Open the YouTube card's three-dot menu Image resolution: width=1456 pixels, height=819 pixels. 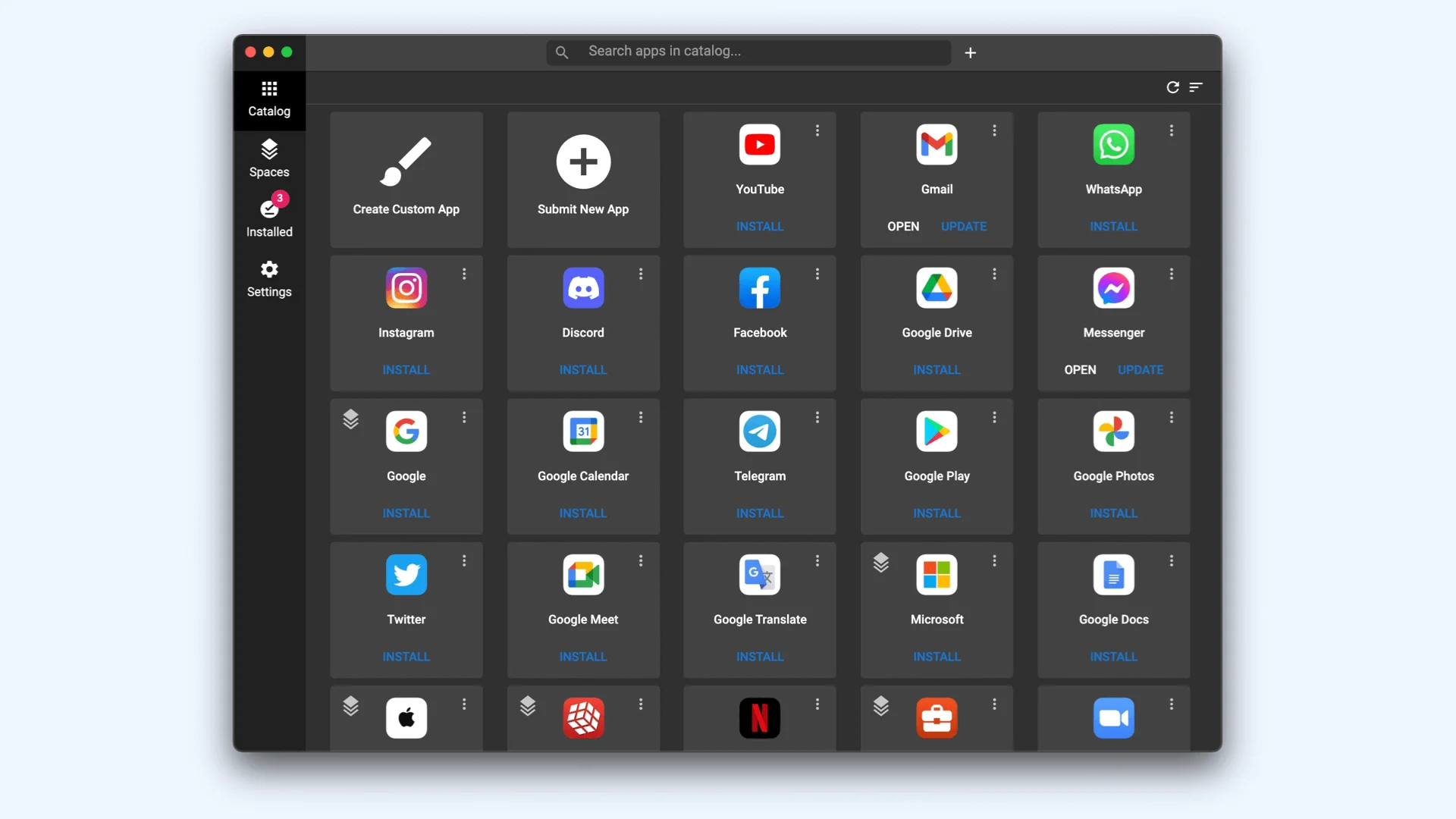817,130
